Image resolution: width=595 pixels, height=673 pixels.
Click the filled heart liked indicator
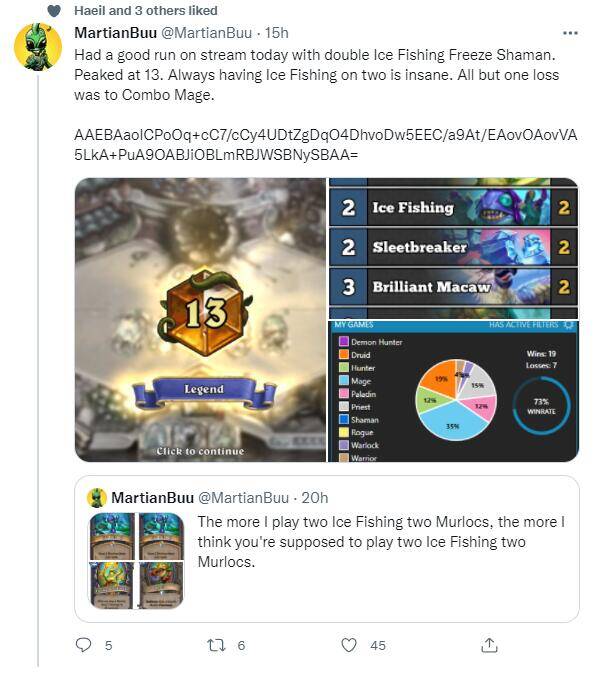pyautogui.click(x=54, y=11)
